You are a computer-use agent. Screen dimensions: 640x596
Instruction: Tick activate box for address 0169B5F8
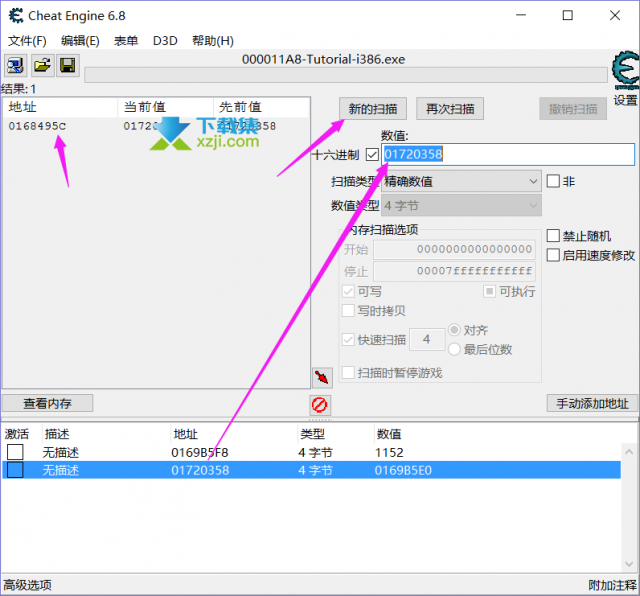15,453
